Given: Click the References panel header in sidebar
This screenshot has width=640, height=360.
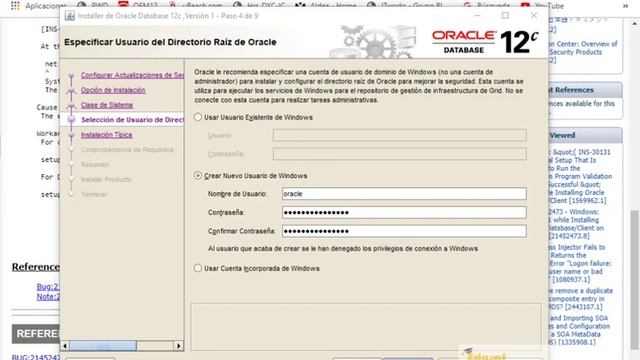Looking at the screenshot, I should pos(585,90).
